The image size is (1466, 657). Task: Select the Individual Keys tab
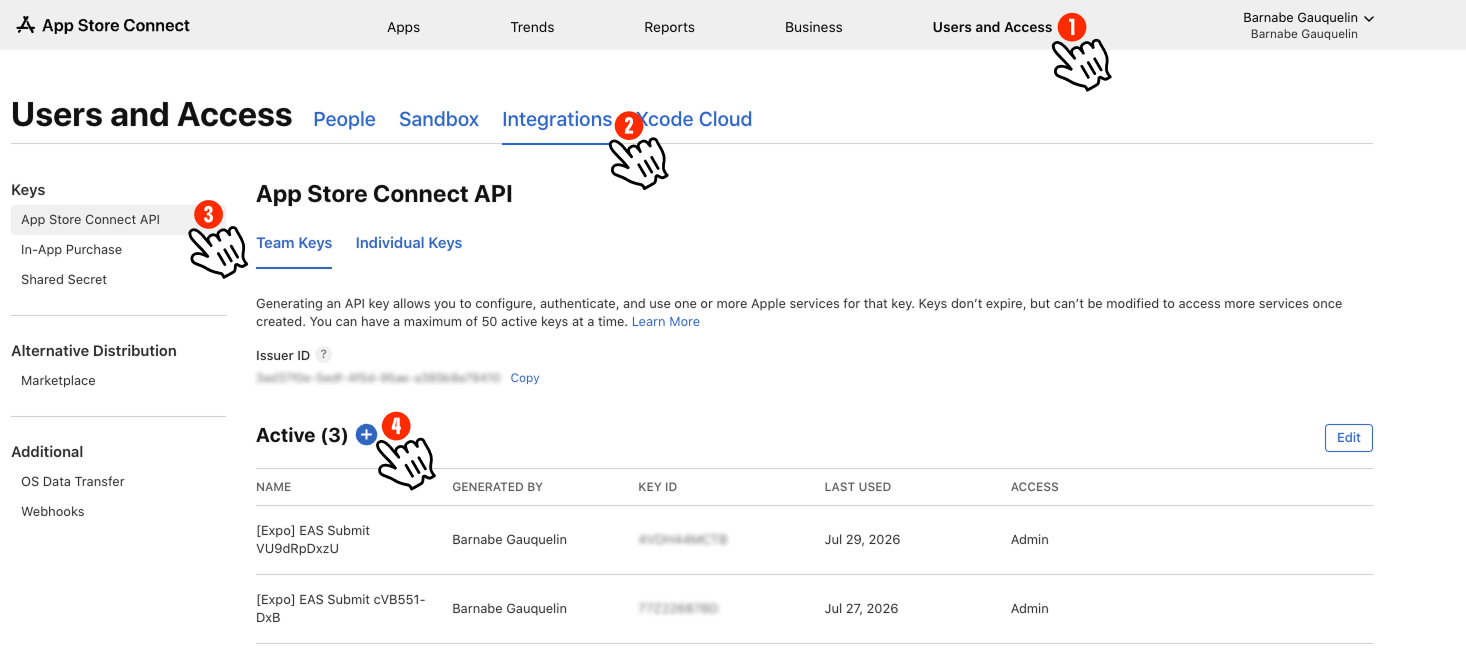408,243
